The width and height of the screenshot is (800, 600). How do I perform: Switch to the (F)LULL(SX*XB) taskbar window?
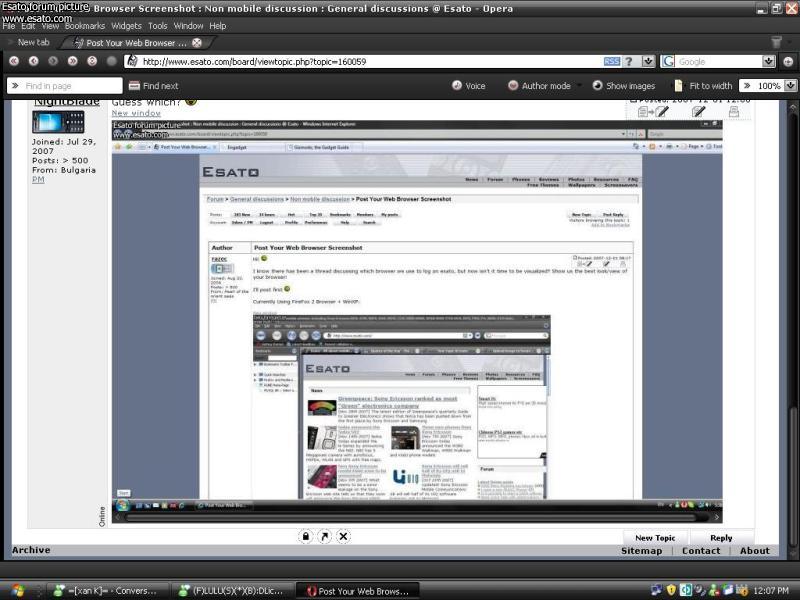233,591
